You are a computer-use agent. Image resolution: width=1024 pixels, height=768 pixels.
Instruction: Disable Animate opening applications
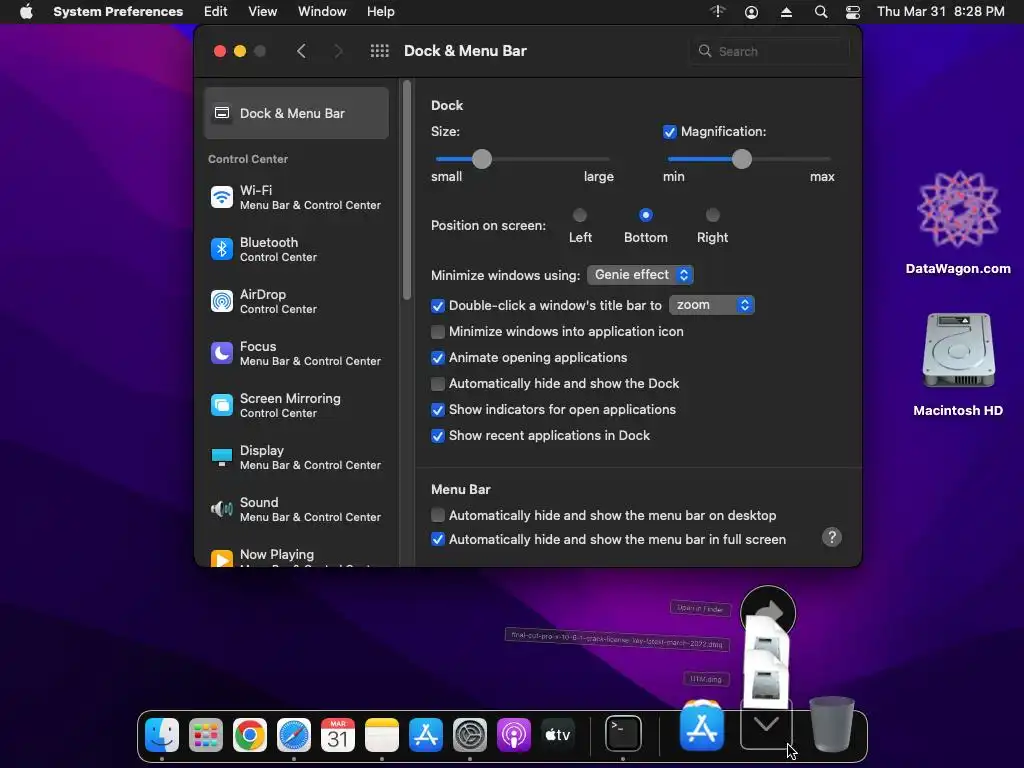(x=438, y=358)
